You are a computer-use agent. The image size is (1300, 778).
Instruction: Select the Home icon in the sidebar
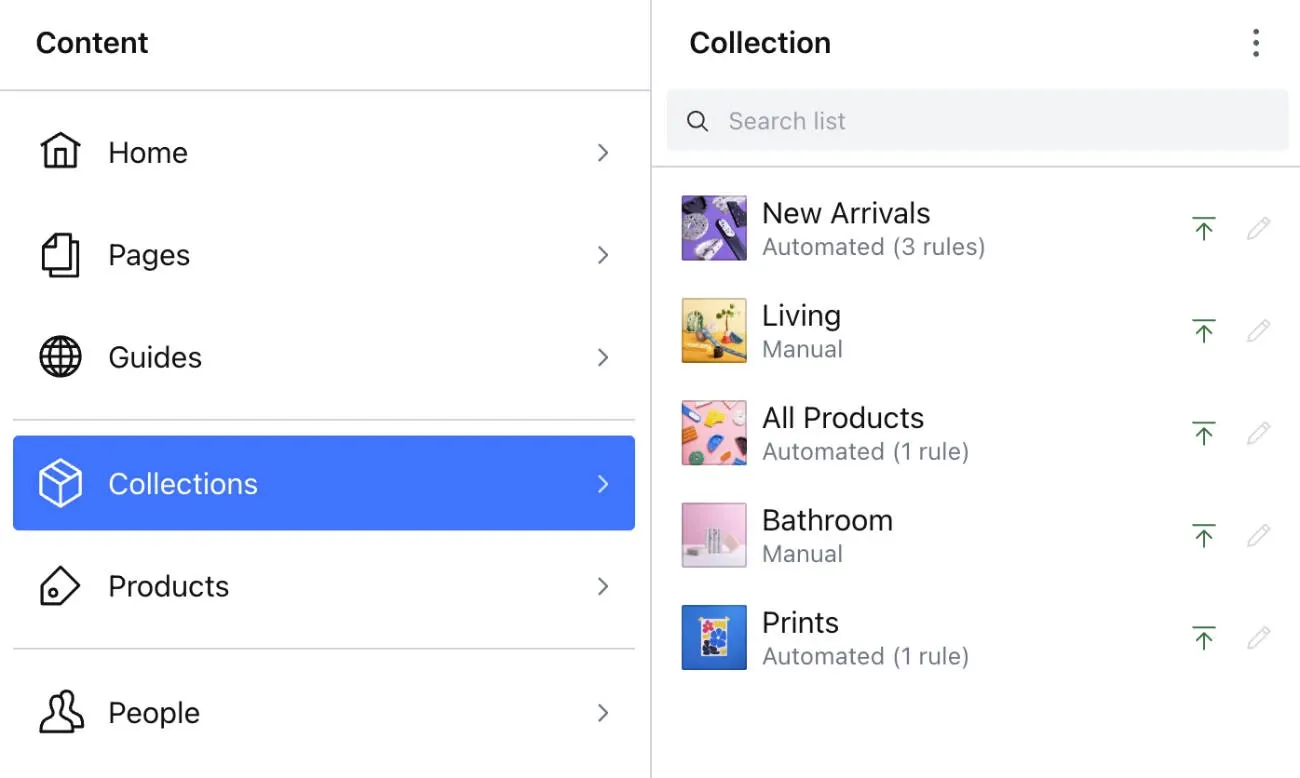[x=60, y=152]
